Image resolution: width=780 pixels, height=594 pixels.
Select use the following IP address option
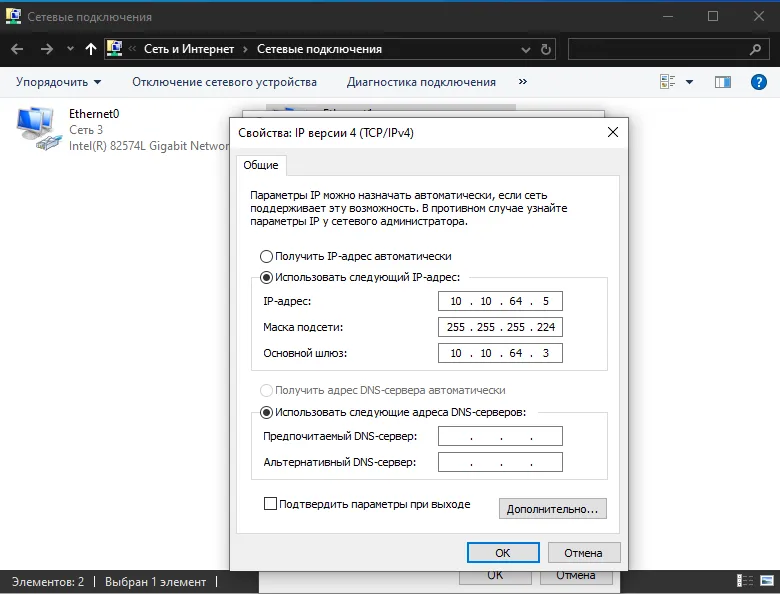[266, 277]
